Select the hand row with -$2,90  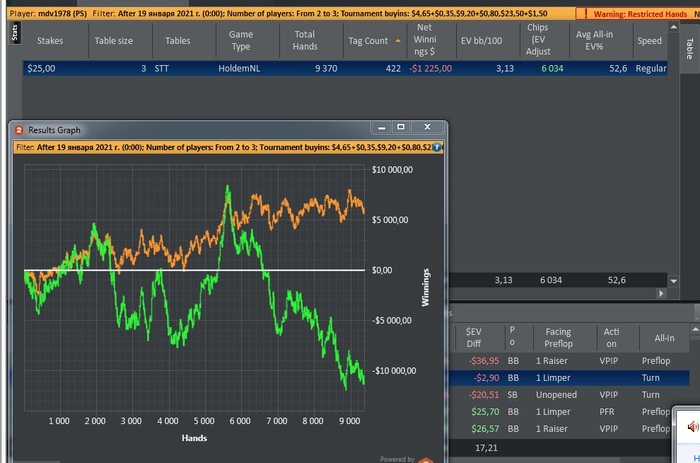tap(569, 378)
